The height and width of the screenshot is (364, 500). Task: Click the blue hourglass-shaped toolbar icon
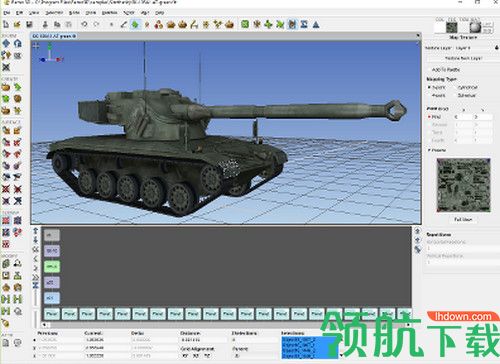coord(304,24)
